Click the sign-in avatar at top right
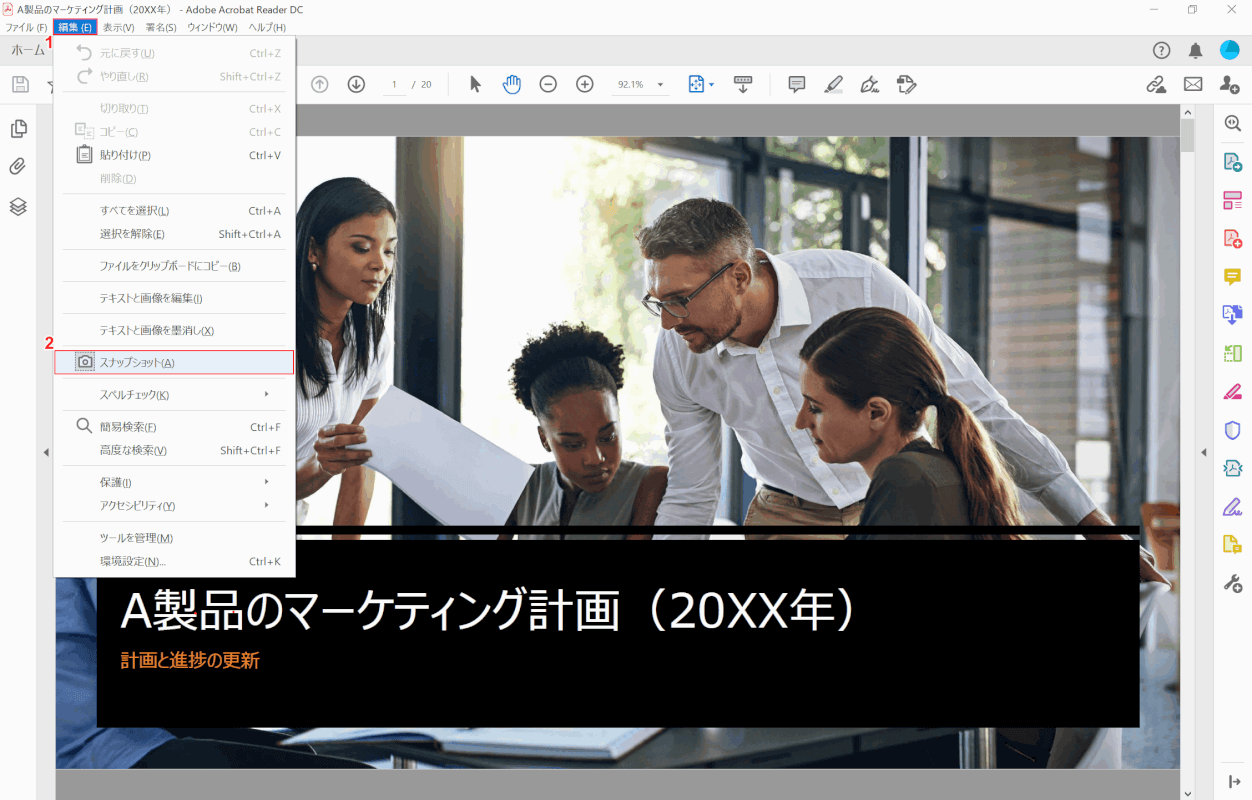 tap(1230, 49)
